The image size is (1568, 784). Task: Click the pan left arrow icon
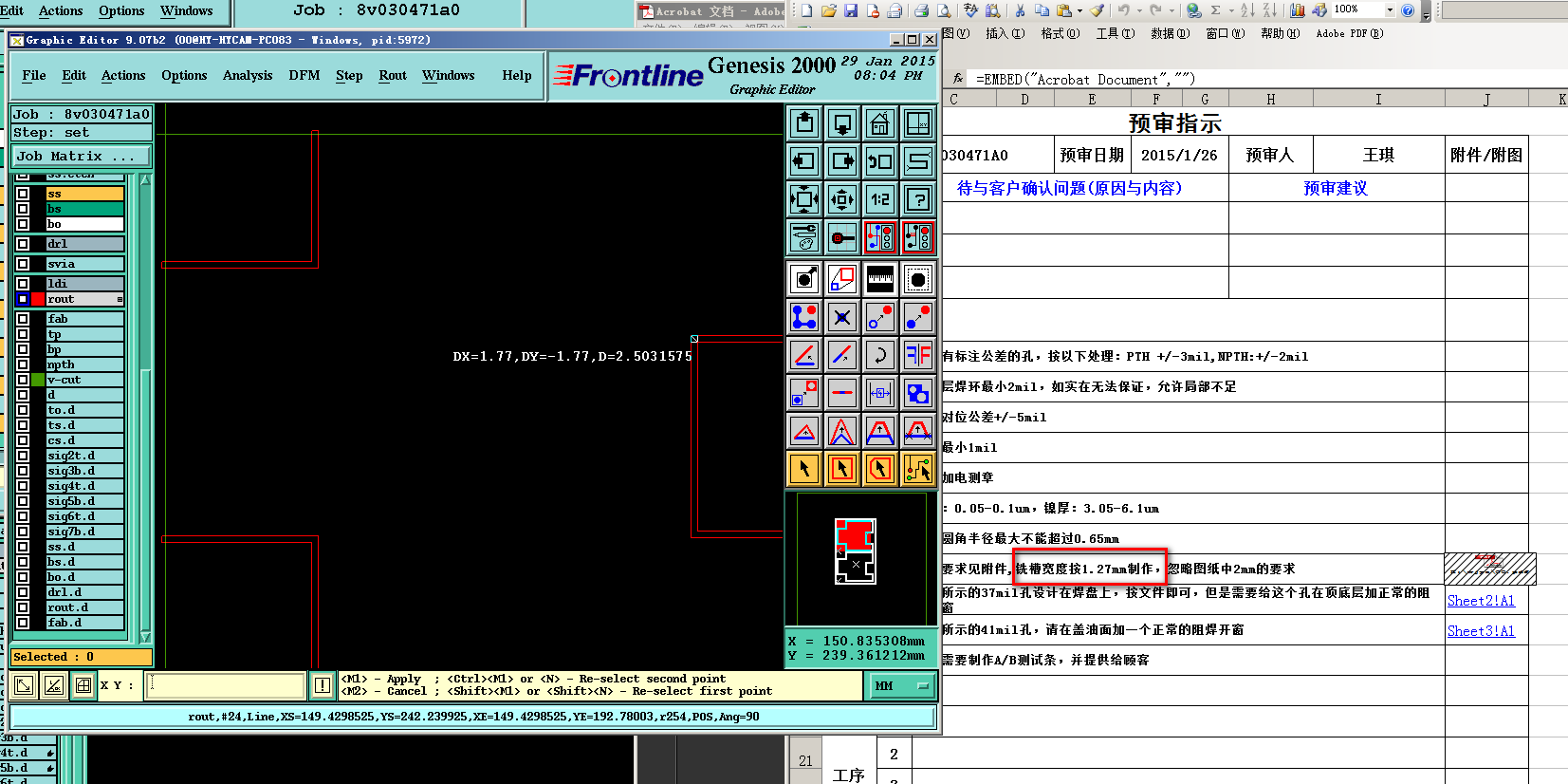[804, 161]
